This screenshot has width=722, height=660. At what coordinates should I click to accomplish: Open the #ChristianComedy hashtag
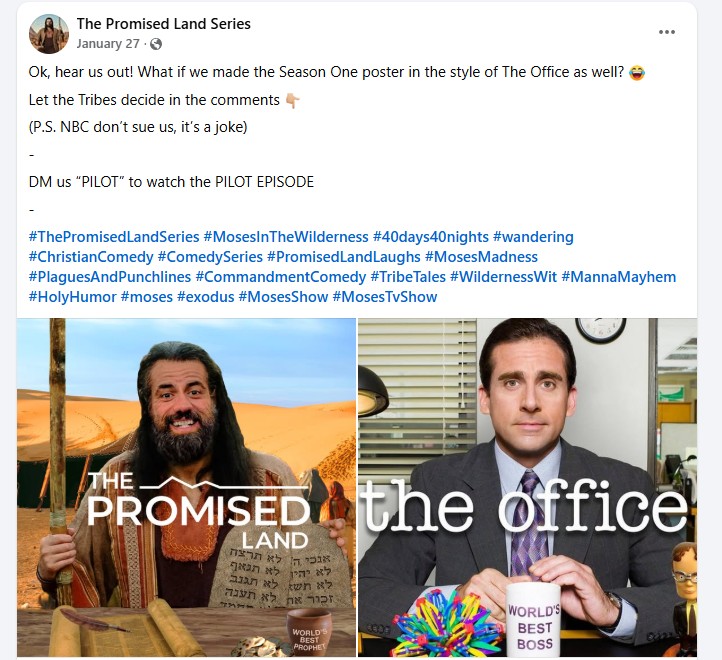click(91, 257)
